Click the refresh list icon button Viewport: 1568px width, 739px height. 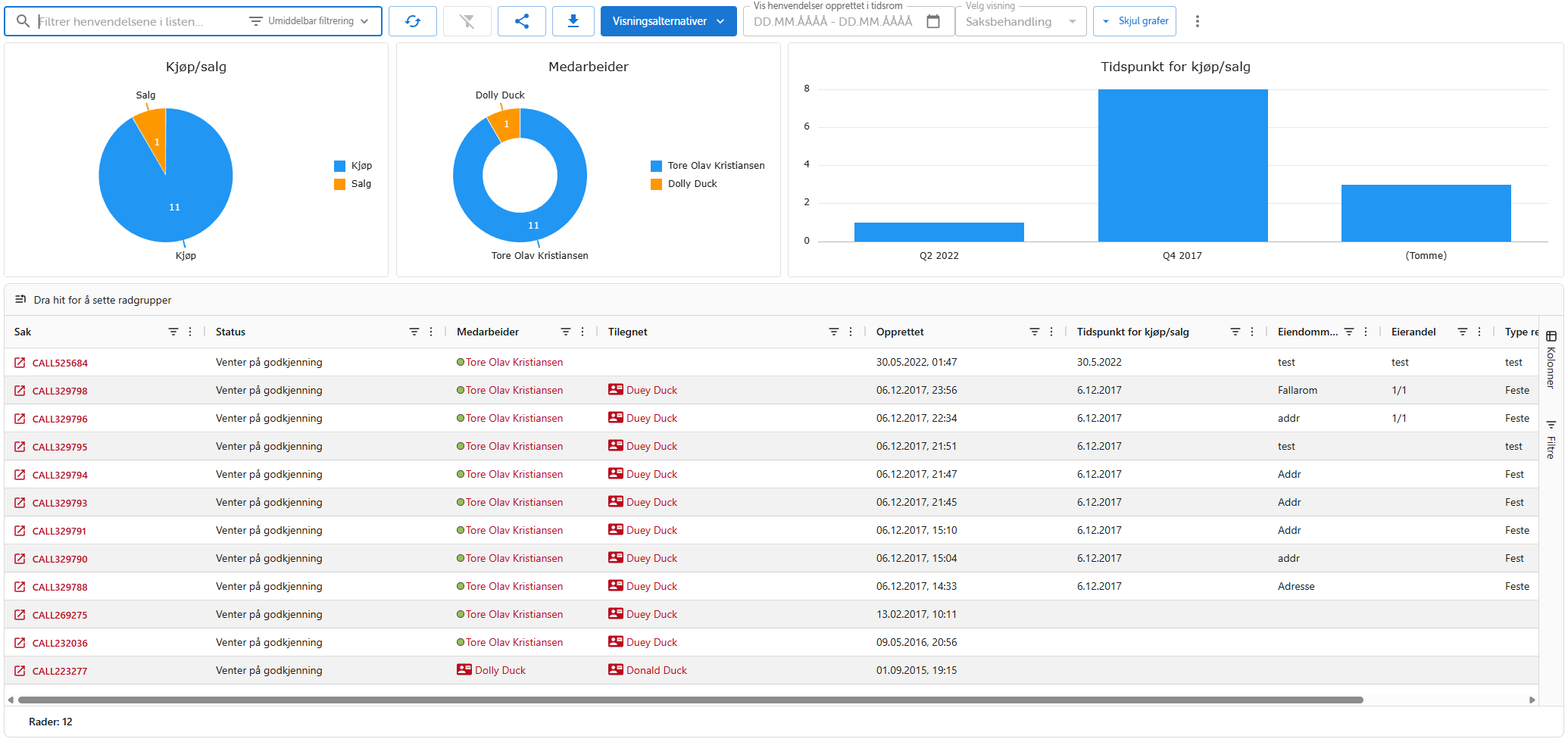[412, 21]
